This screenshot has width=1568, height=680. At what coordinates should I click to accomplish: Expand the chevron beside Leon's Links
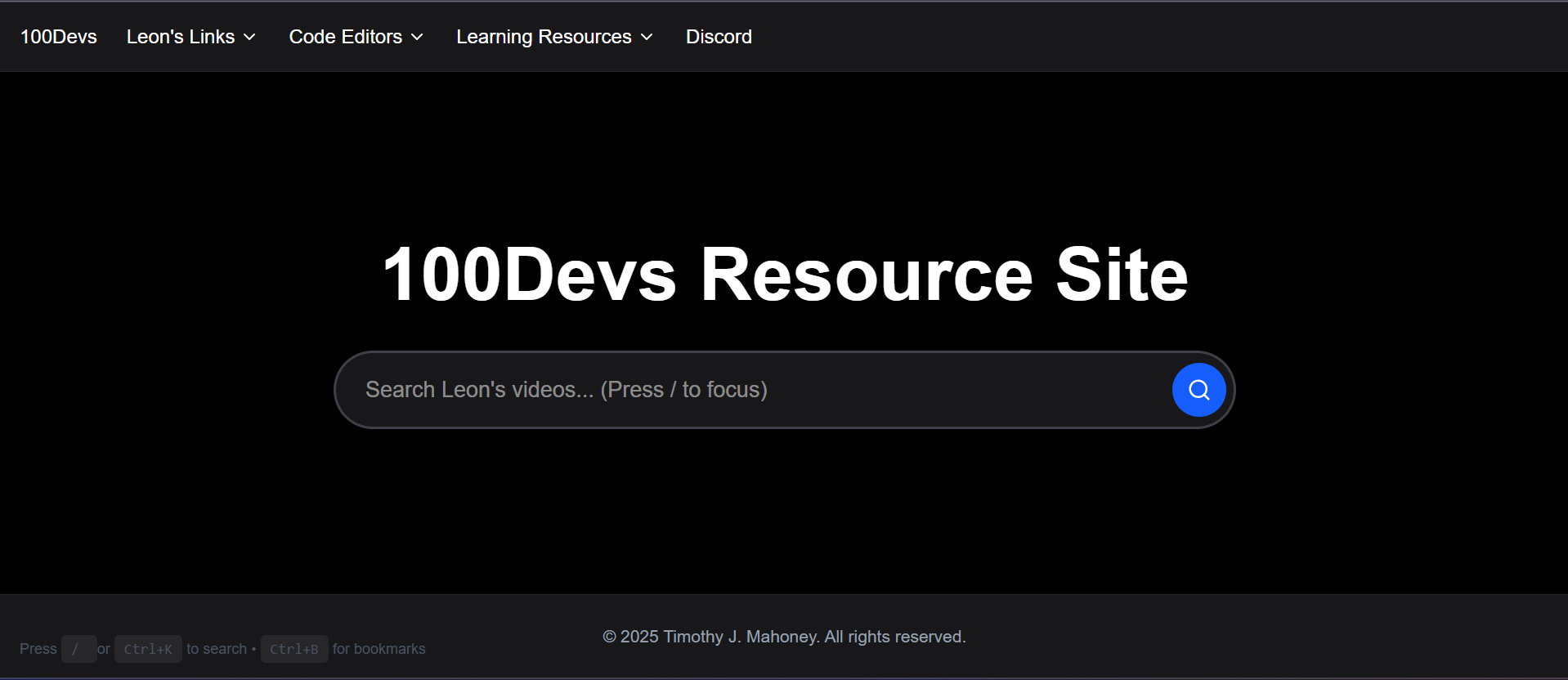250,38
